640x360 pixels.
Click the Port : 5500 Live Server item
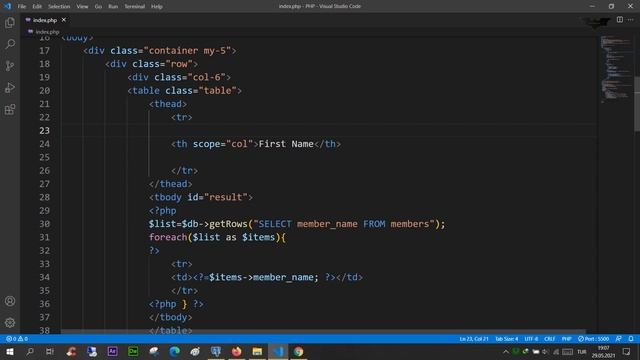tap(593, 339)
